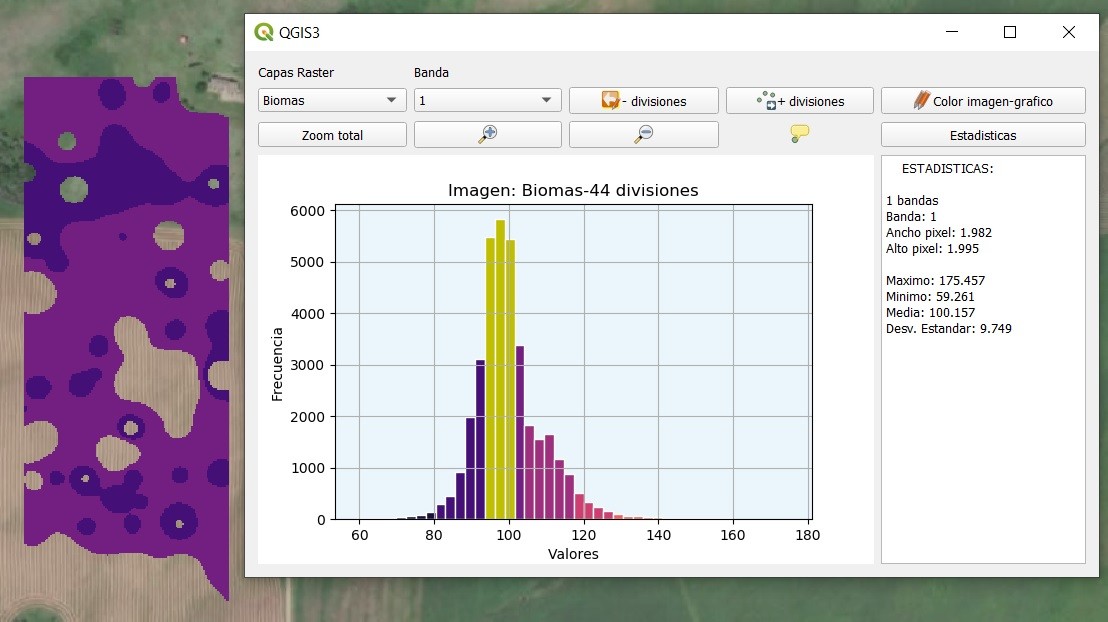Click the 'Media: 100.157' statistic text
1108x622 pixels.
(930, 312)
